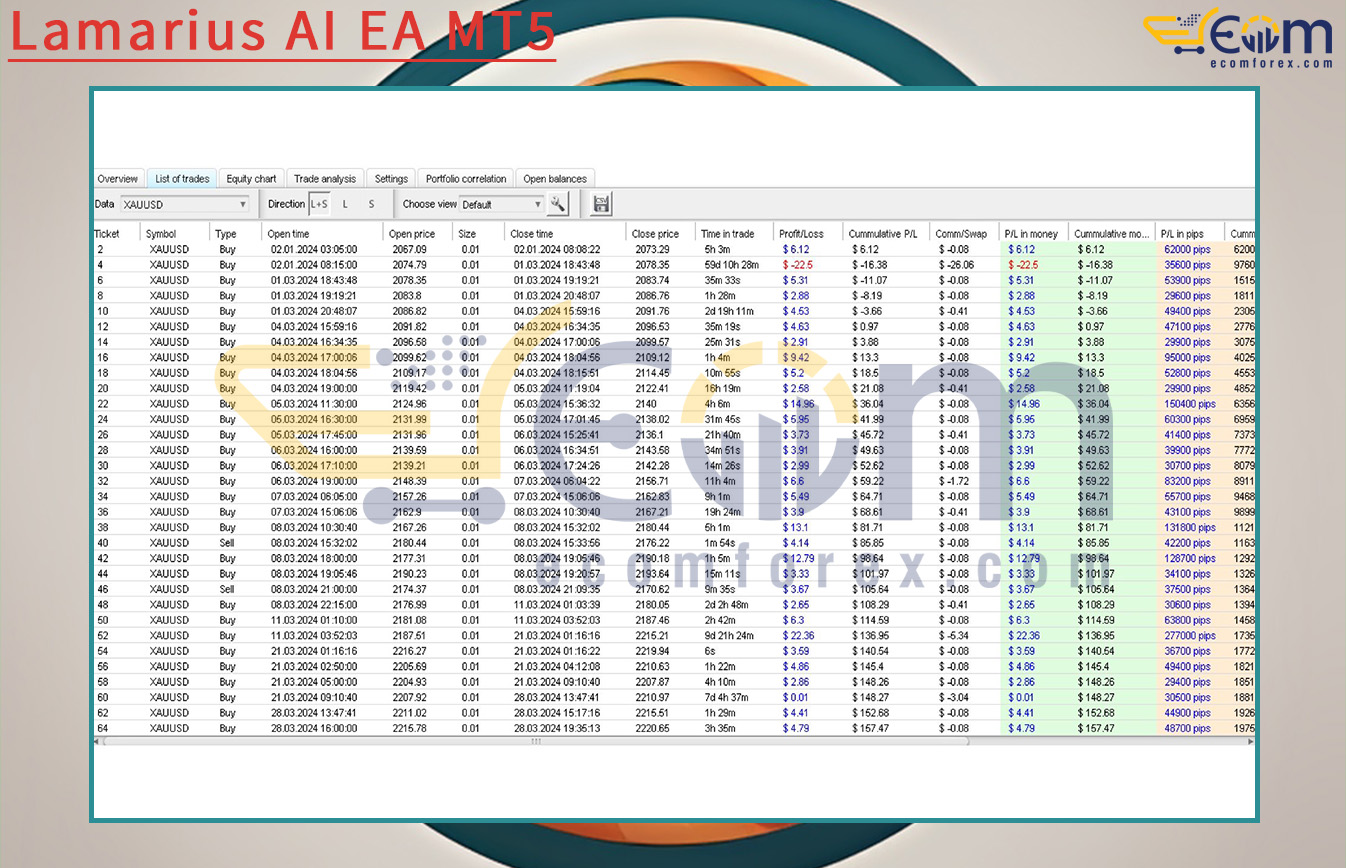Click open time 08.03.2024 22:15:00
Viewport: 1346px width, 868px height.
tap(314, 604)
